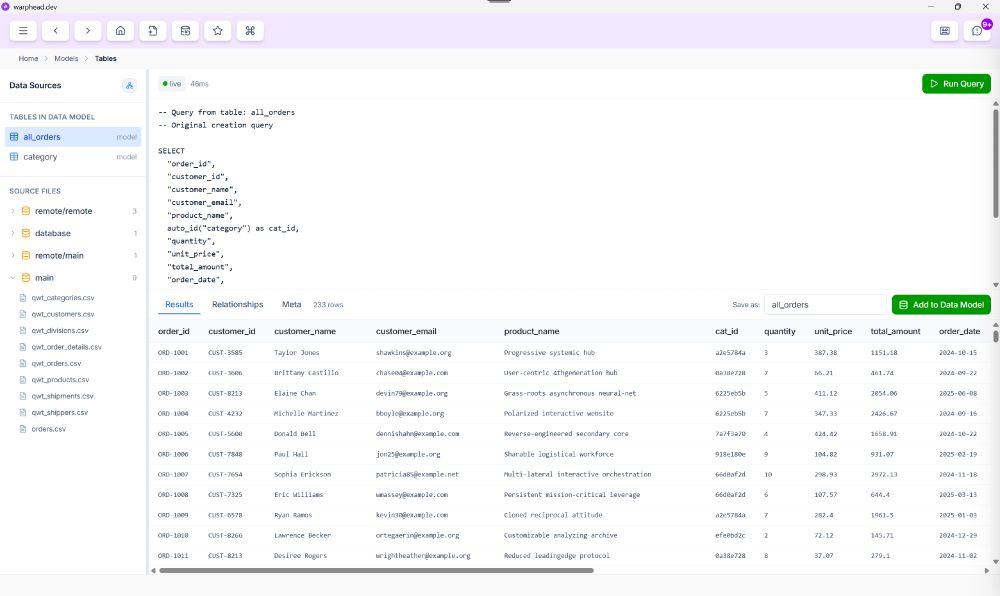Open the qwt_products.csv file
The height and width of the screenshot is (596, 1000).
click(x=60, y=380)
